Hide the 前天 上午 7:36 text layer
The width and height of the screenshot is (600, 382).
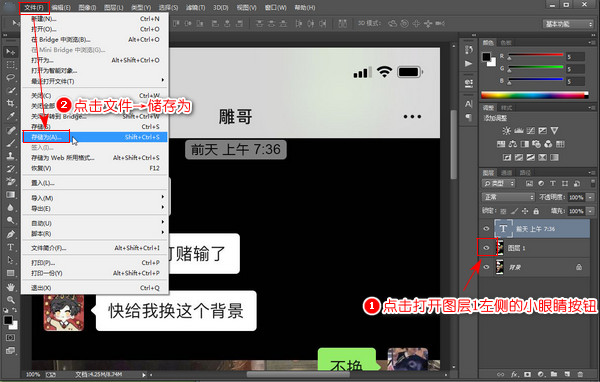tap(486, 229)
